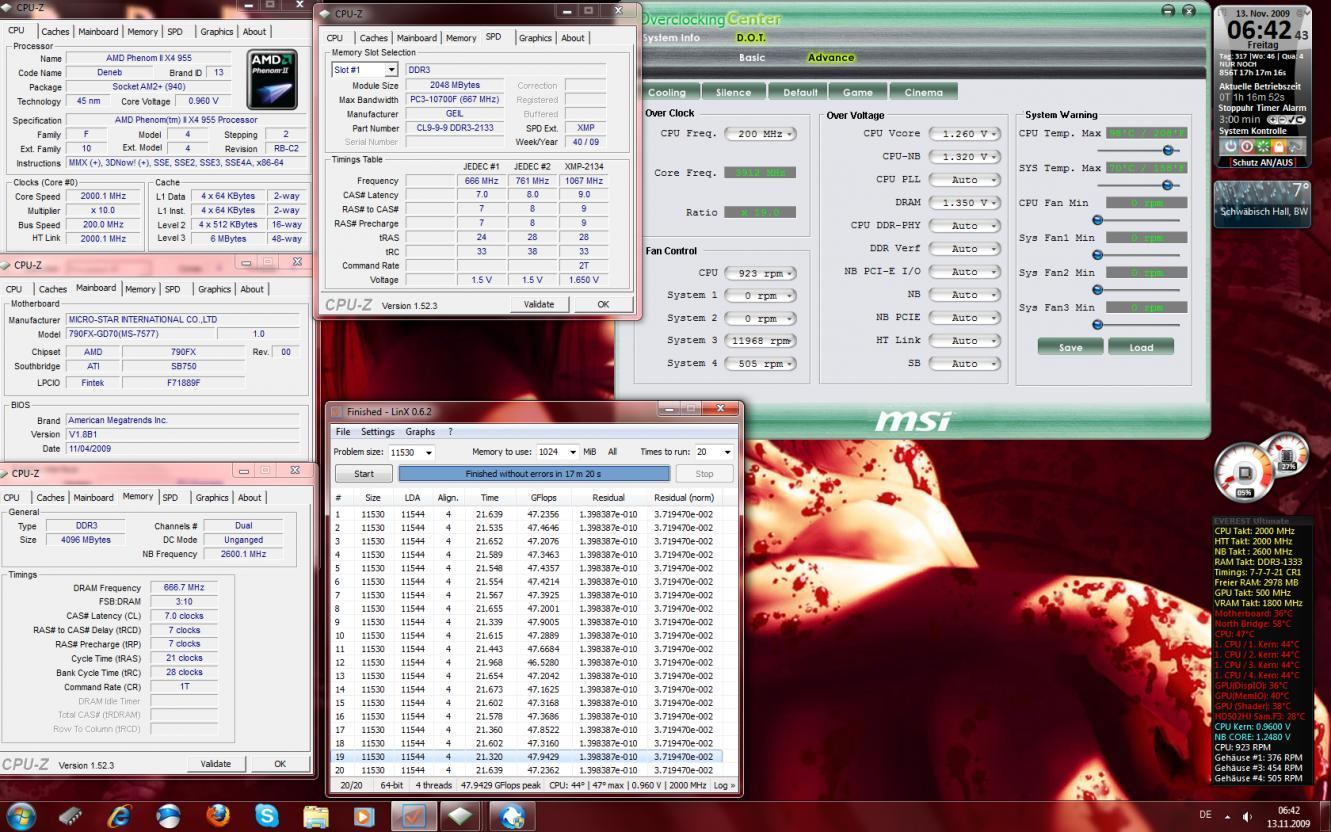Select the Cinema profile tab
Image resolution: width=1331 pixels, height=832 pixels.
coord(923,92)
